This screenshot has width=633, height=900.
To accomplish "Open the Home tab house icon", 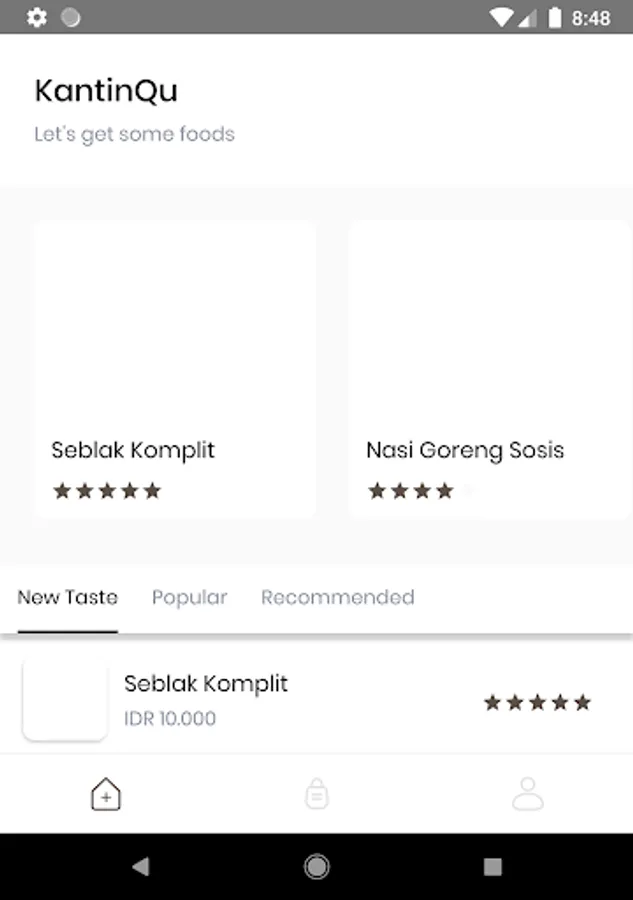I will (106, 794).
